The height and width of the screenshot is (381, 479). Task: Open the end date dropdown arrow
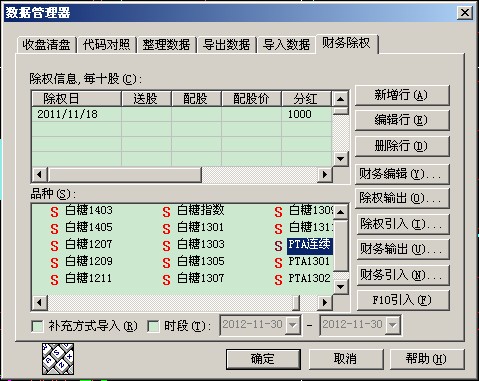pyautogui.click(x=393, y=325)
